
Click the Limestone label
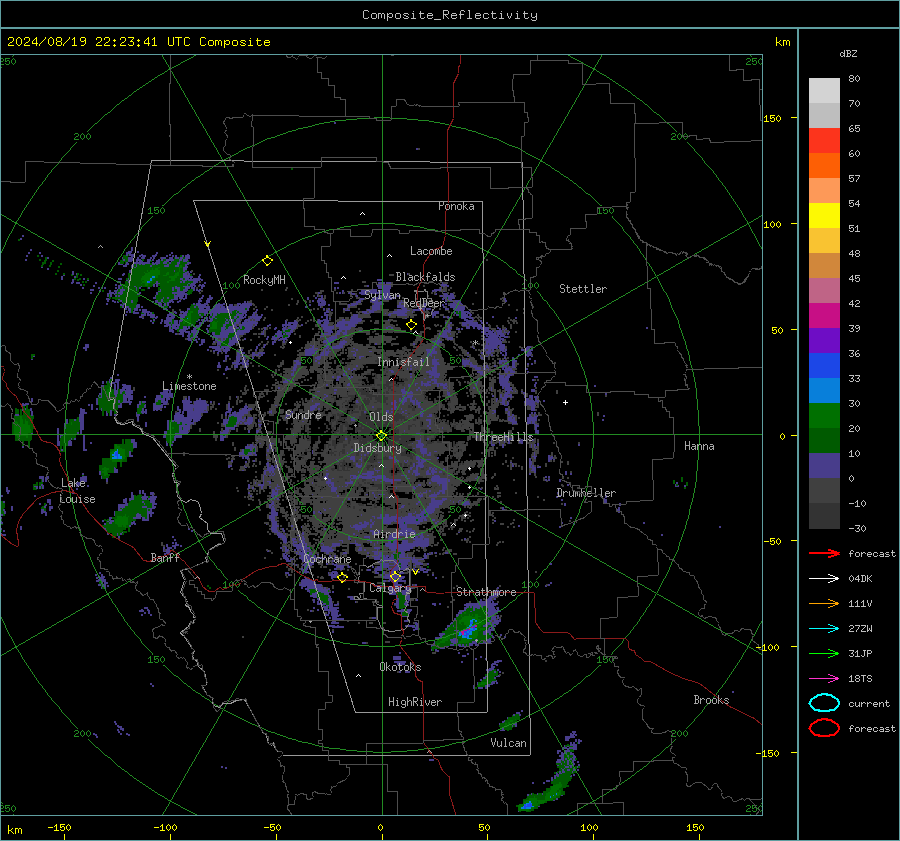point(189,386)
